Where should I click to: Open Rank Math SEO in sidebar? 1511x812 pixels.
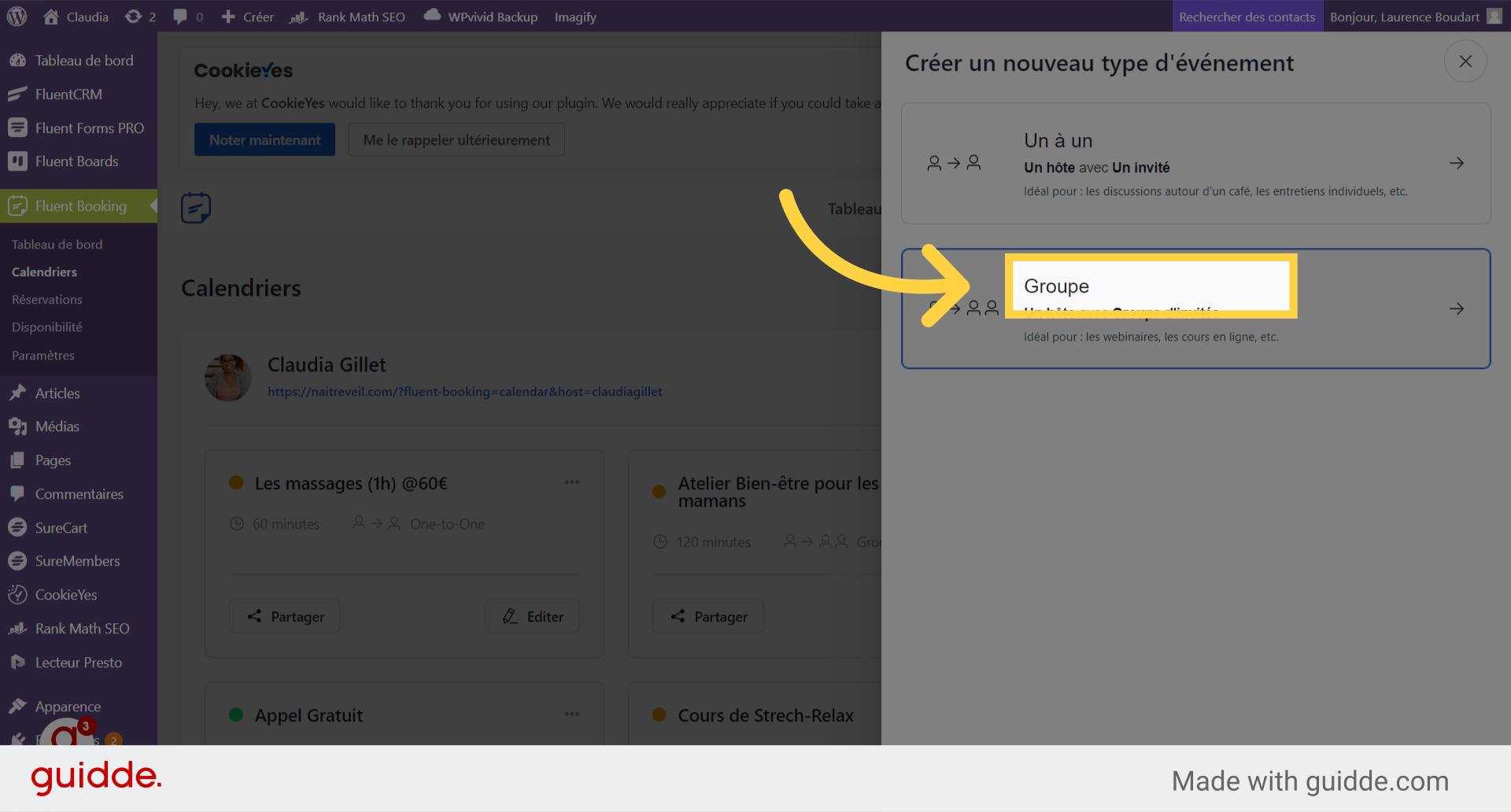click(79, 629)
